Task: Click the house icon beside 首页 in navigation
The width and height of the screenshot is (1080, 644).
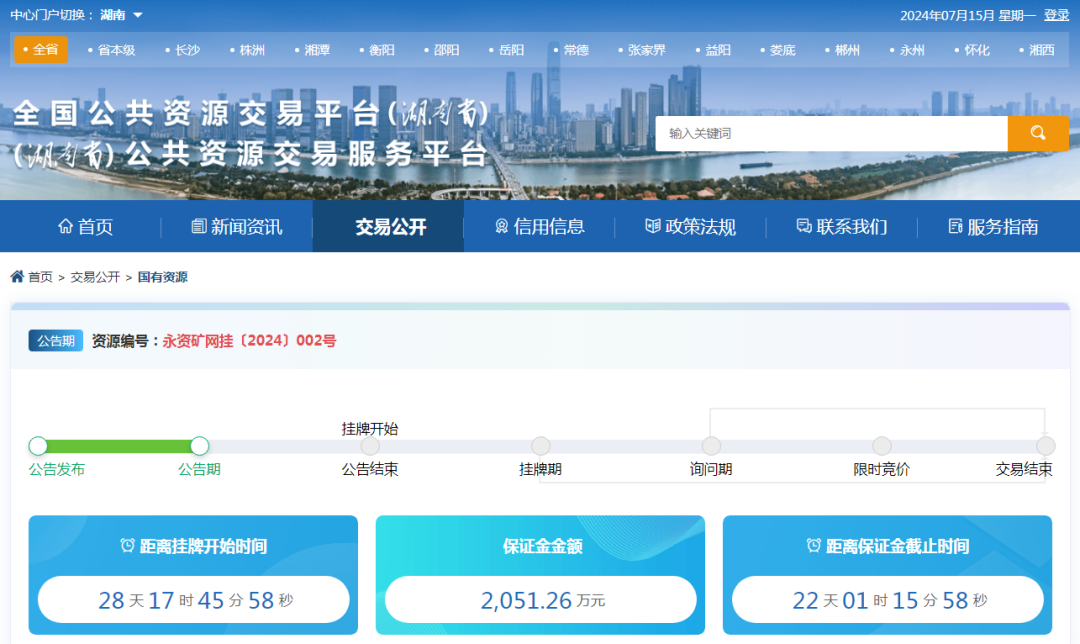Action: coord(66,227)
